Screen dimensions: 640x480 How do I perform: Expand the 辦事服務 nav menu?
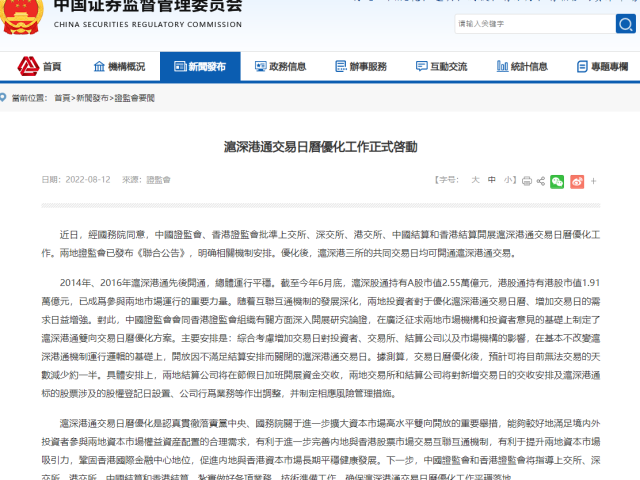tap(358, 67)
